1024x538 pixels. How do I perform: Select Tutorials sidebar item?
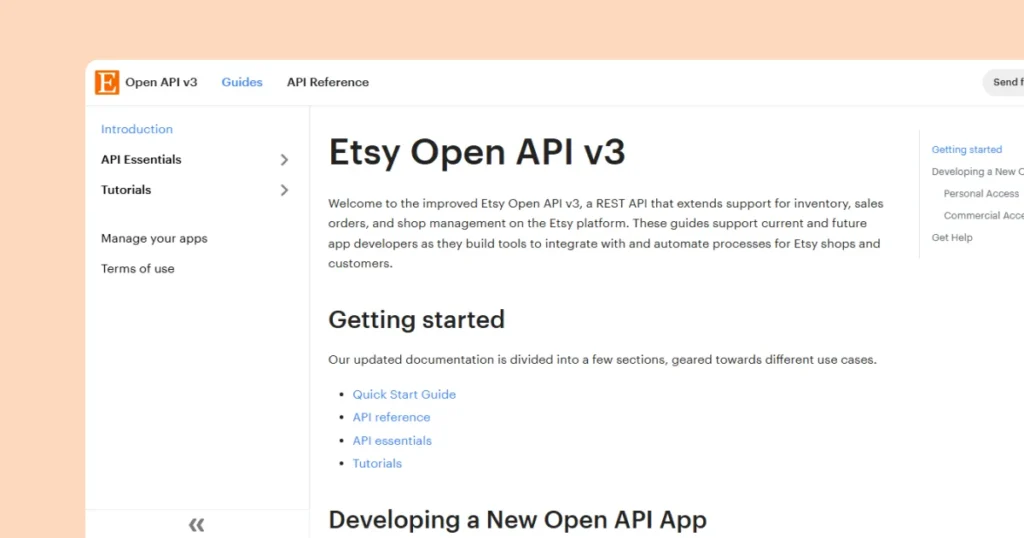tap(126, 190)
